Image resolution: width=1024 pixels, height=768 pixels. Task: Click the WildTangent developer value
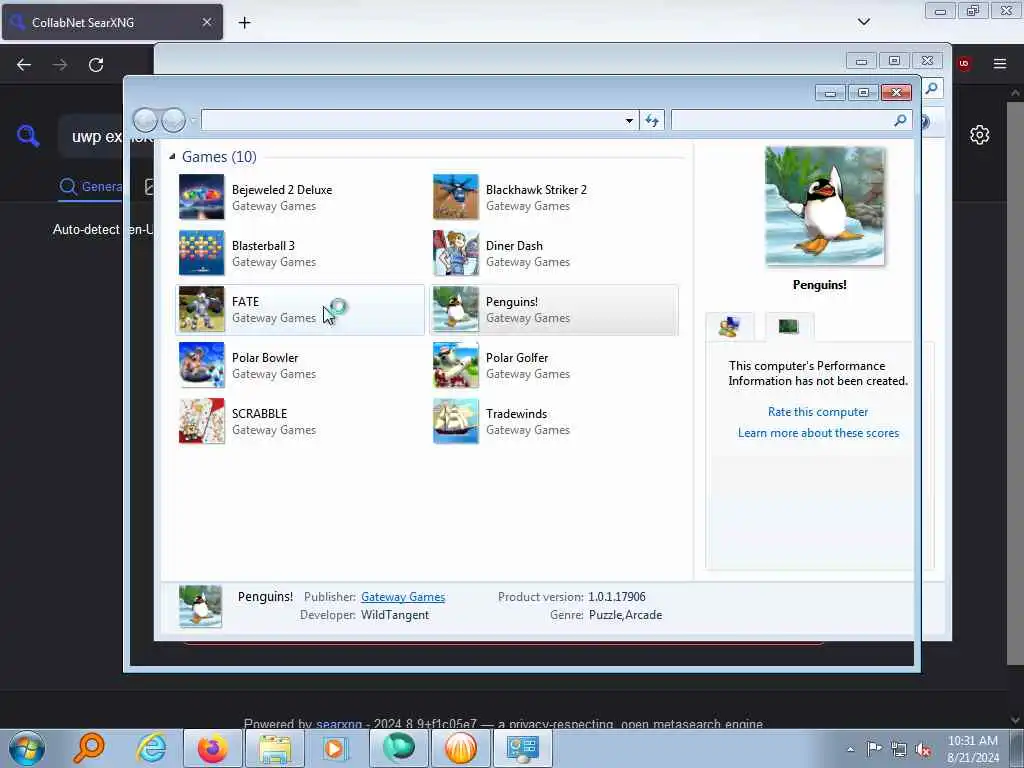click(395, 615)
